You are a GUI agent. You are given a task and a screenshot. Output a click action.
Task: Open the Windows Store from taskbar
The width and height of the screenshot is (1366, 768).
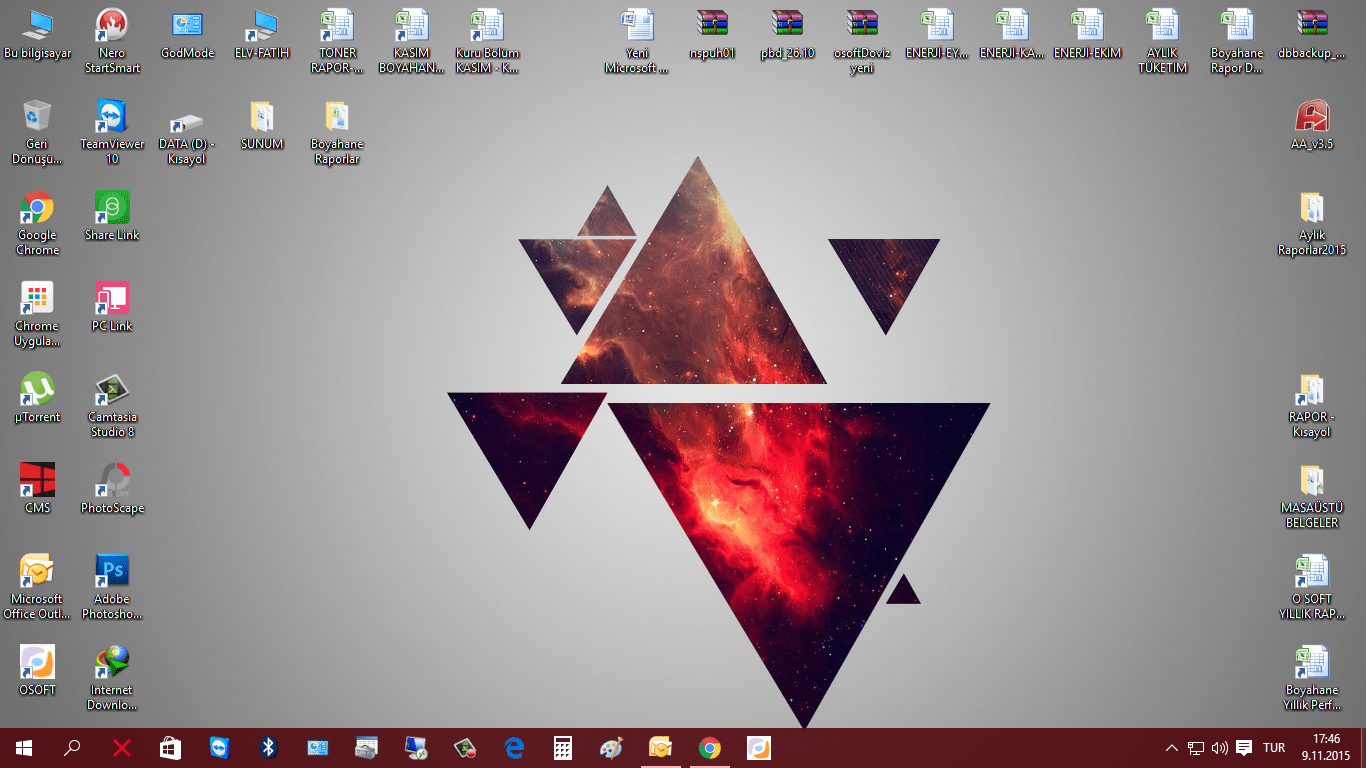pyautogui.click(x=170, y=748)
